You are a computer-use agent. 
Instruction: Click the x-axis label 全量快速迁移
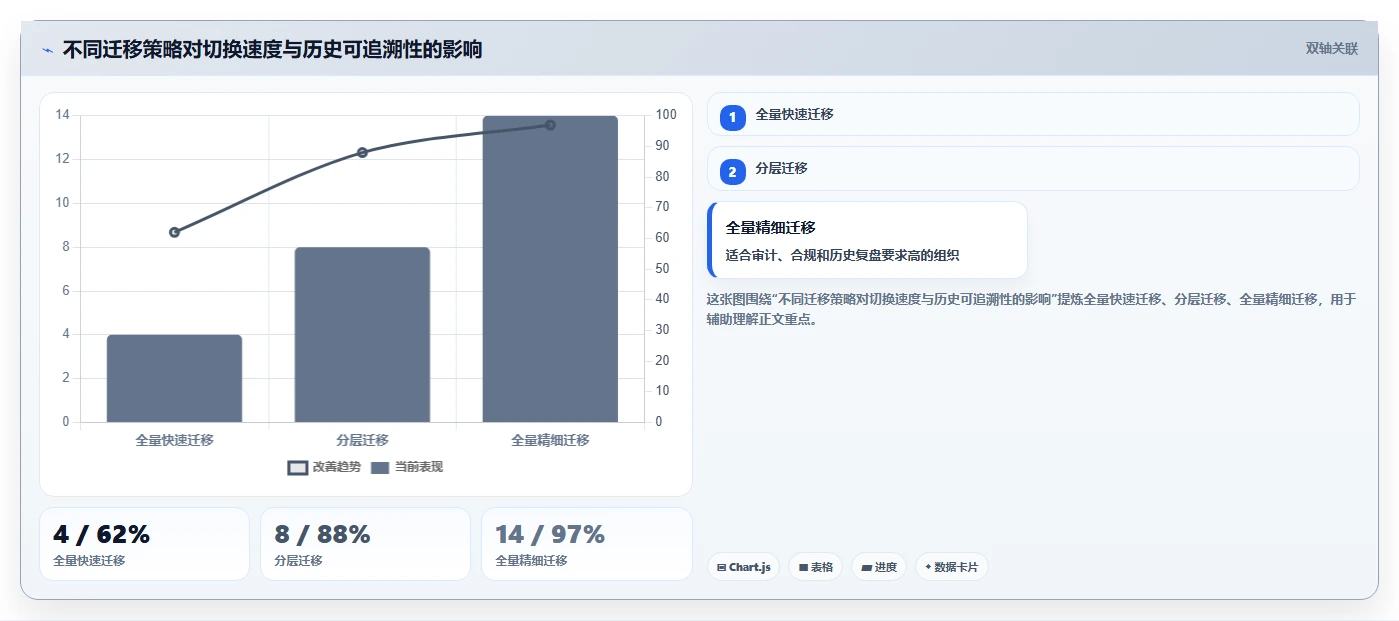pos(174,440)
